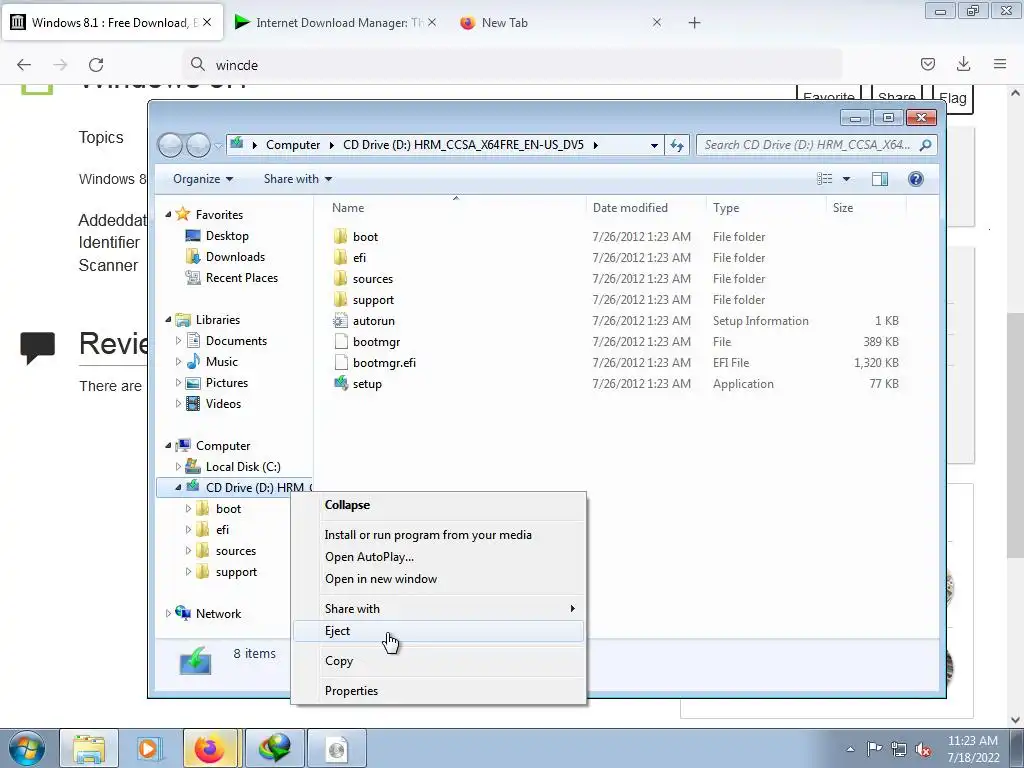The image size is (1024, 768).
Task: Open view options dropdown arrow
Action: (846, 179)
